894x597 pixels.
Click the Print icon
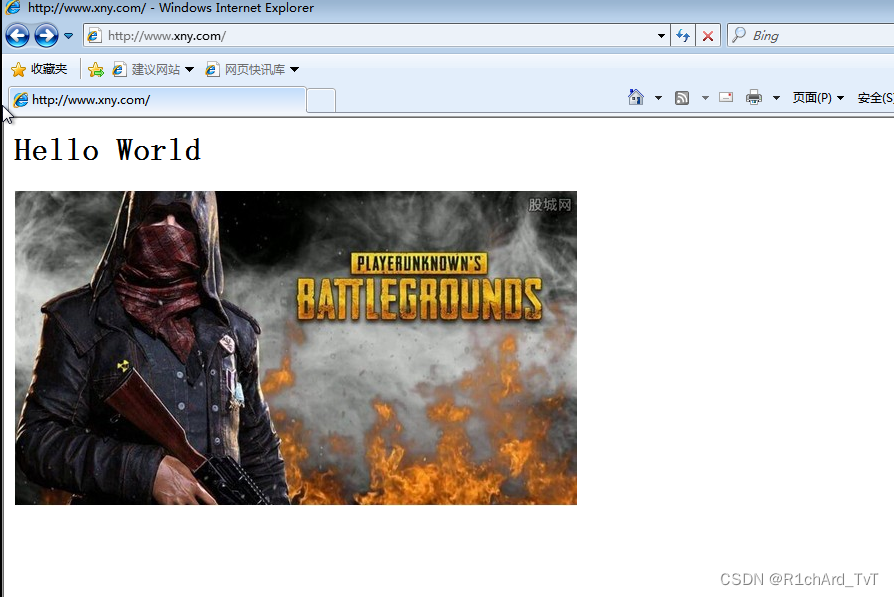(754, 98)
